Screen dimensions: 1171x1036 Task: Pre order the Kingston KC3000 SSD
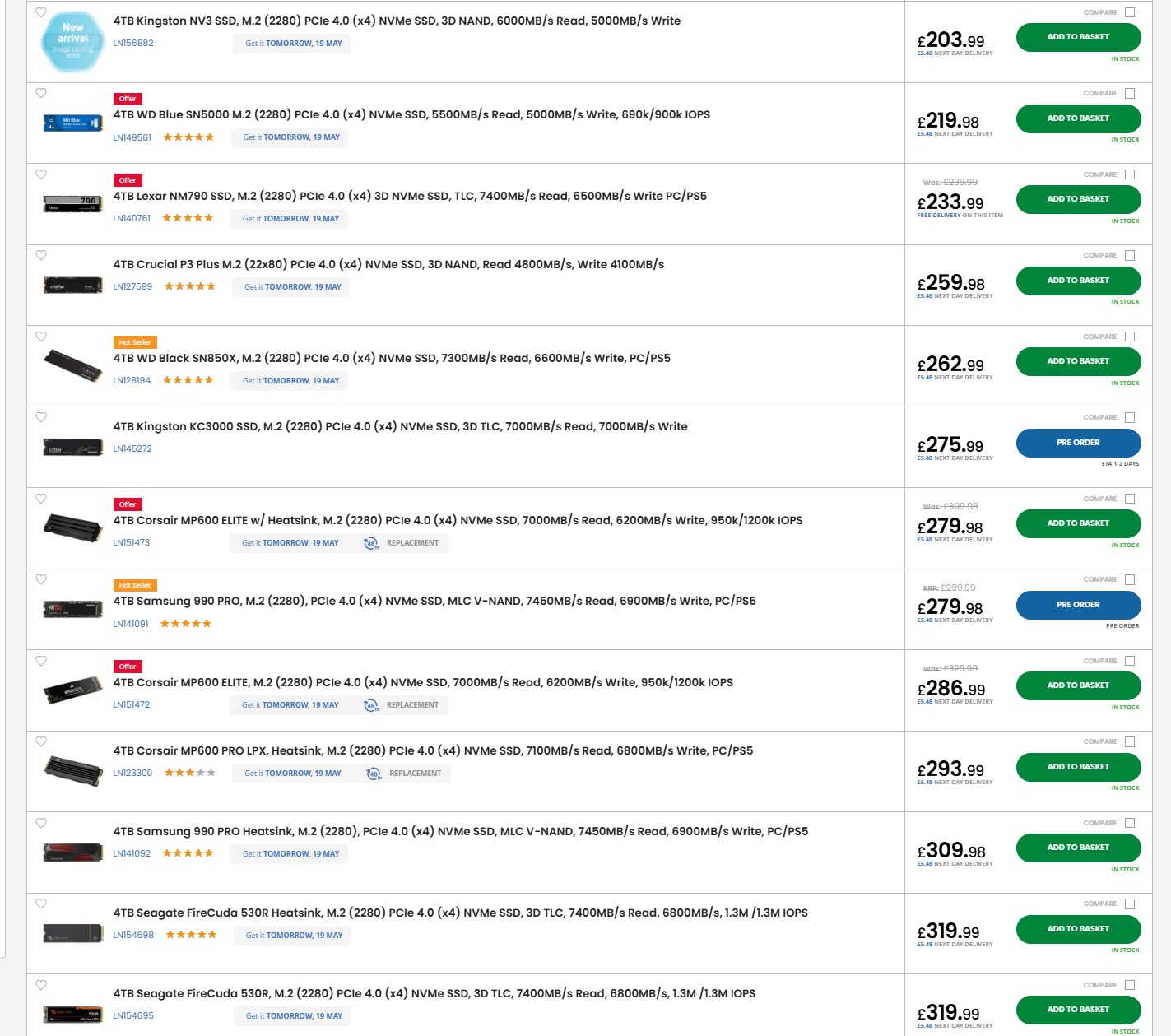click(x=1078, y=443)
